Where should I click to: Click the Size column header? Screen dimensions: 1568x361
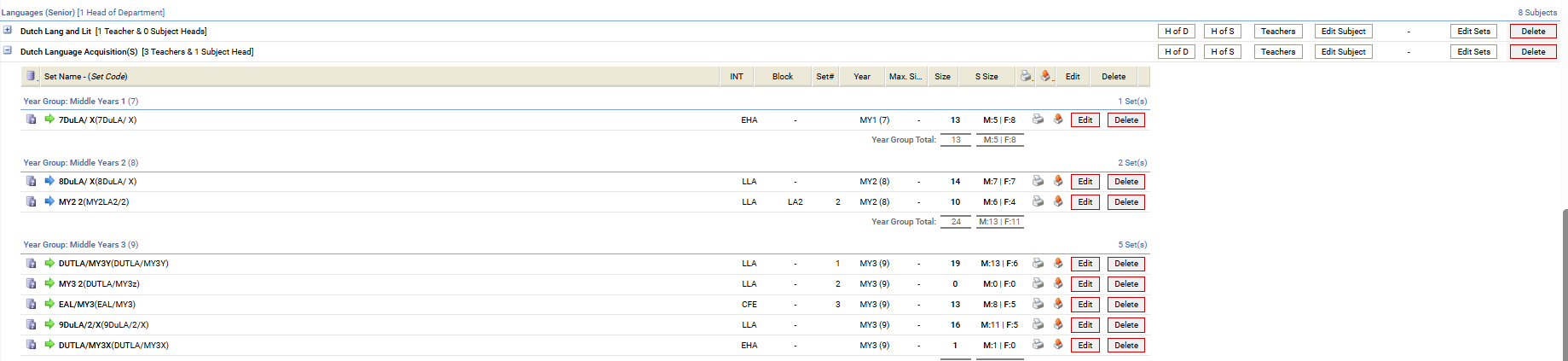tap(942, 77)
